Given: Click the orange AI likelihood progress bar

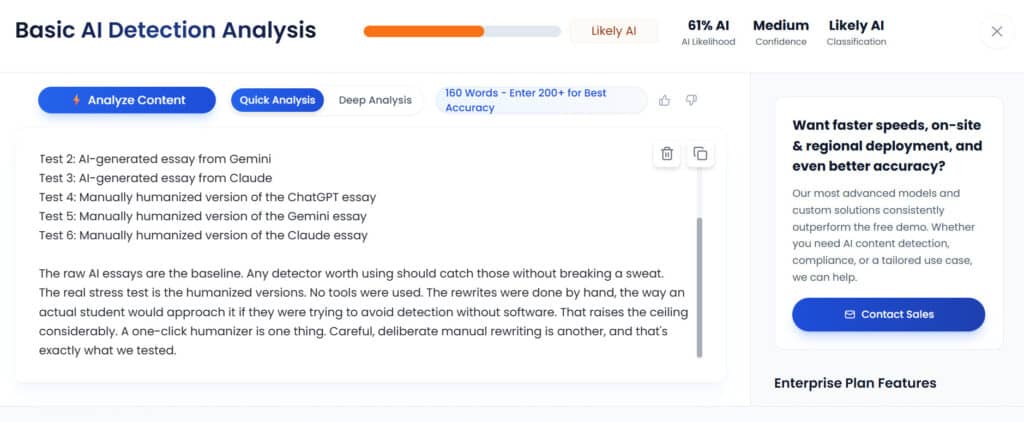Looking at the screenshot, I should click(x=424, y=31).
